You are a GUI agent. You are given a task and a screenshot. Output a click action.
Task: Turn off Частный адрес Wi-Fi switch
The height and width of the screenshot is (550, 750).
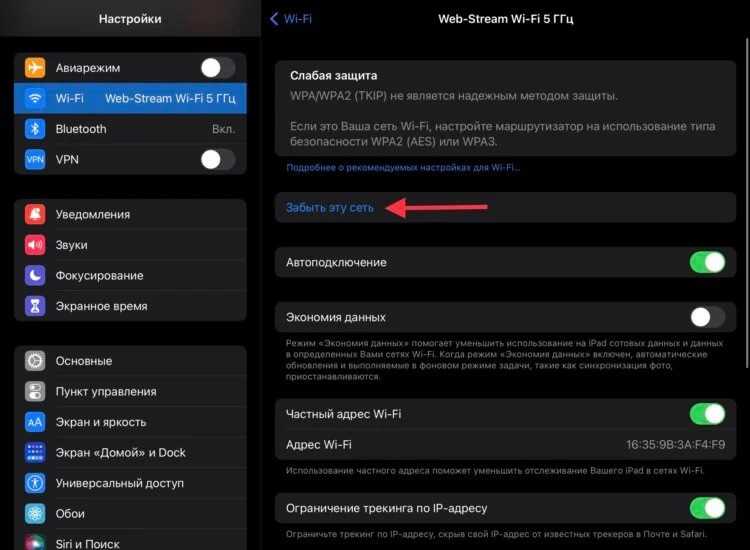(x=707, y=414)
